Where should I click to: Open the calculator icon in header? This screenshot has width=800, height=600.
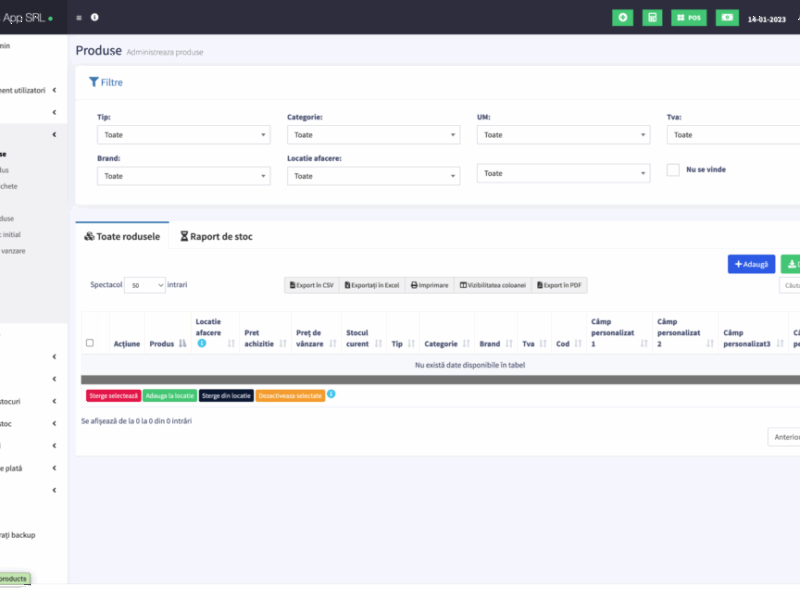(x=652, y=17)
